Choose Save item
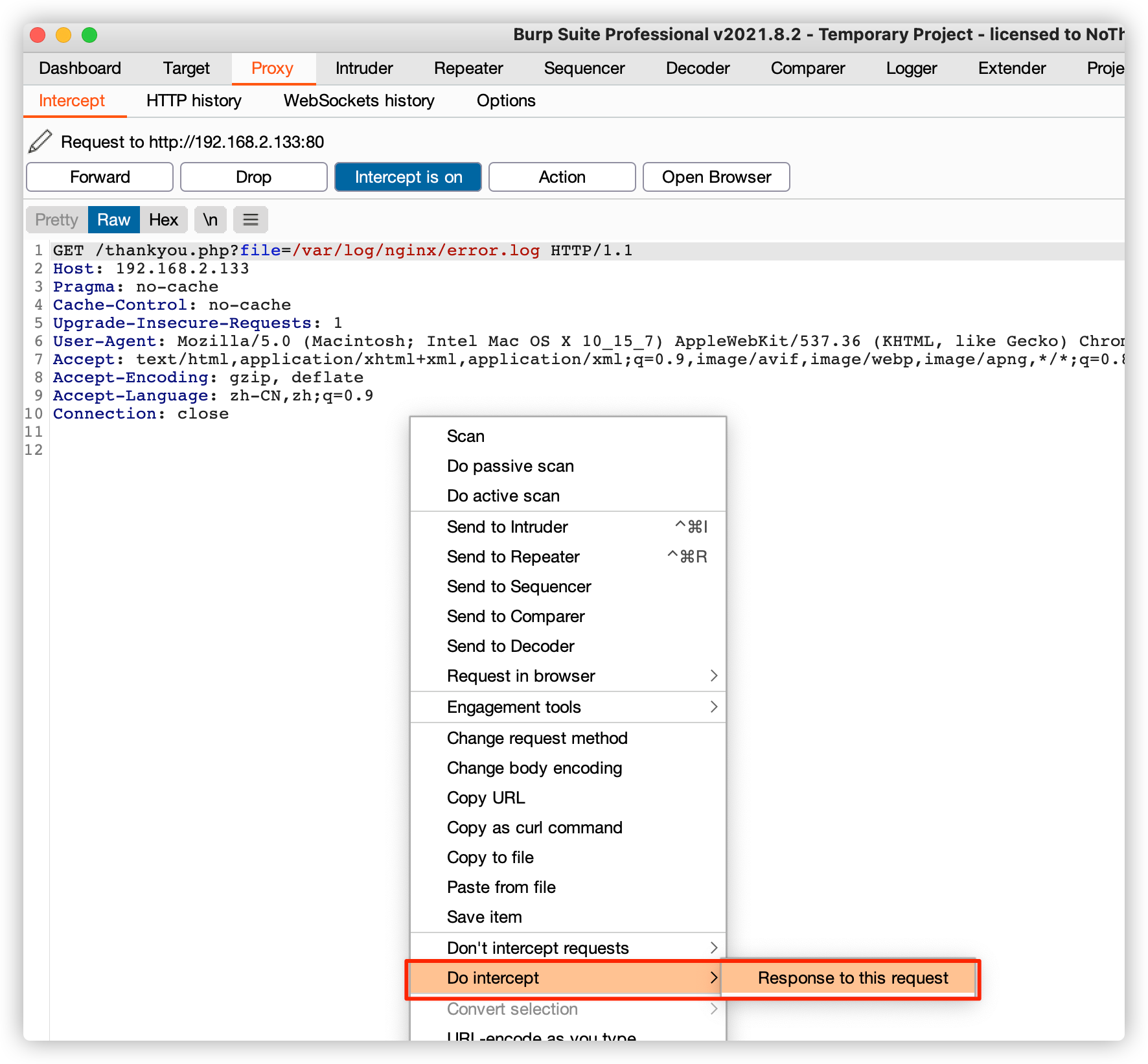 (x=568, y=917)
